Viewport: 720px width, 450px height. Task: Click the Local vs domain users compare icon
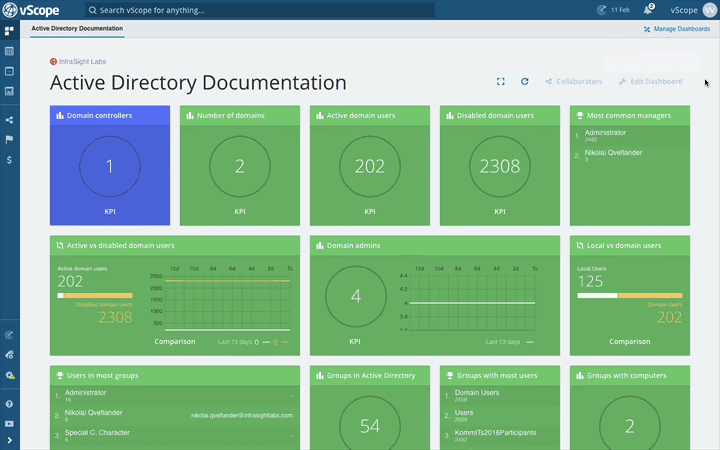click(580, 246)
